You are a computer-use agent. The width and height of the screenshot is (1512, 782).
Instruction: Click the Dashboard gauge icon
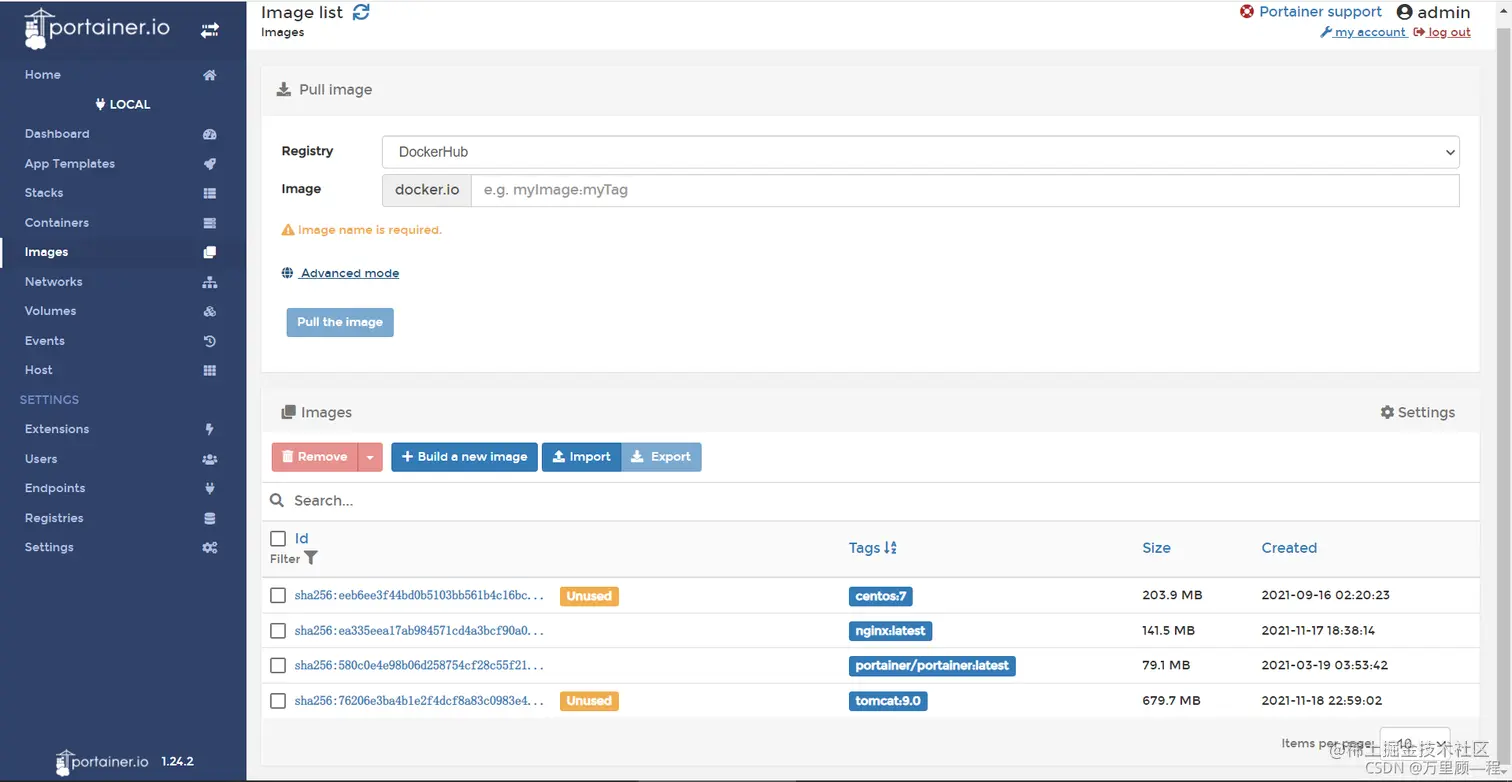(210, 134)
